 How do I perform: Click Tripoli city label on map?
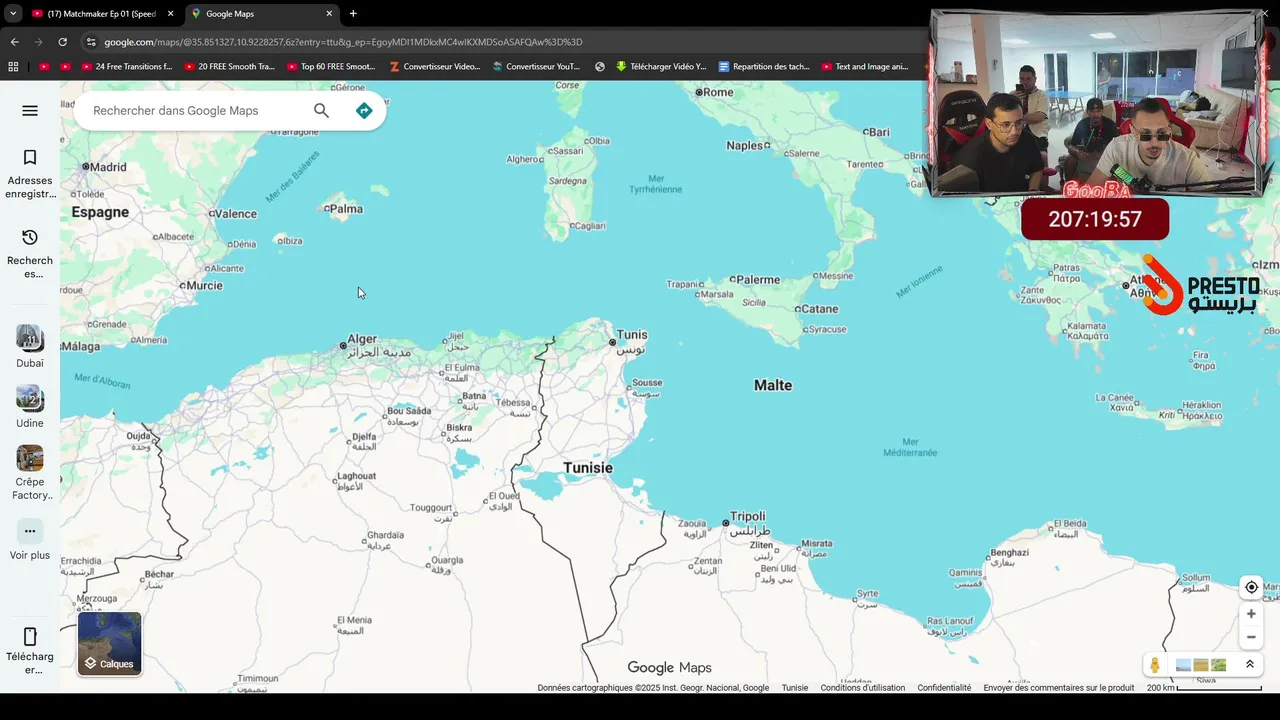(x=748, y=517)
